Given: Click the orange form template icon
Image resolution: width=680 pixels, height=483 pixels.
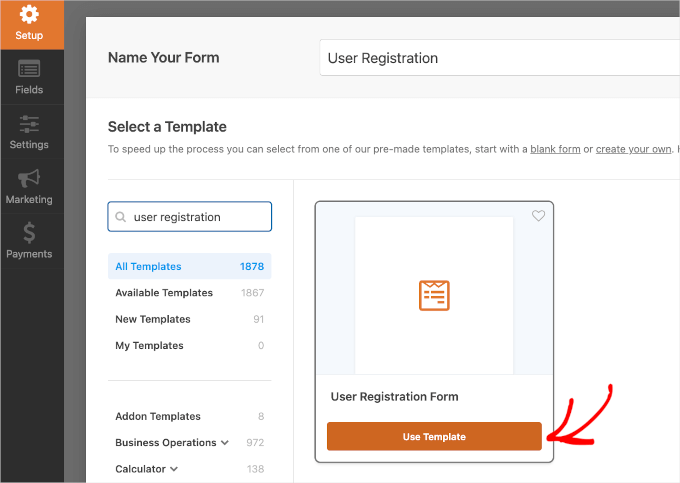Looking at the screenshot, I should [x=434, y=295].
